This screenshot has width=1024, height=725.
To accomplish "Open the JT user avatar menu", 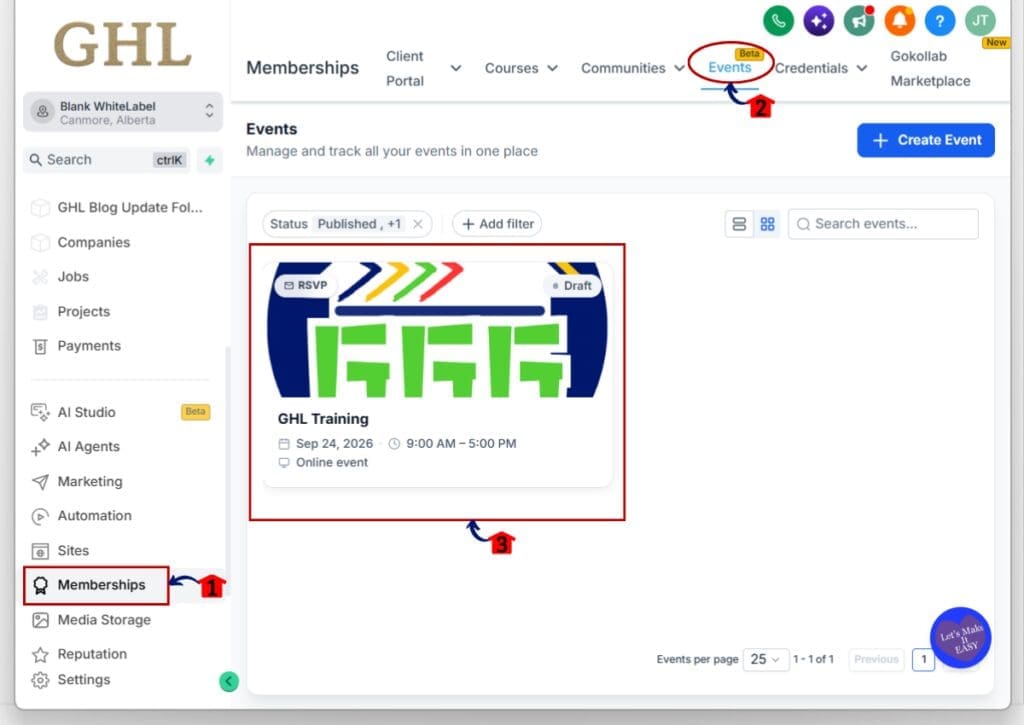I will 980,21.
